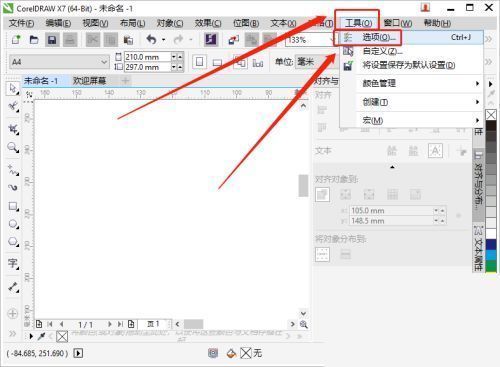Click the New document icon
The height and width of the screenshot is (367, 500).
tap(16, 40)
